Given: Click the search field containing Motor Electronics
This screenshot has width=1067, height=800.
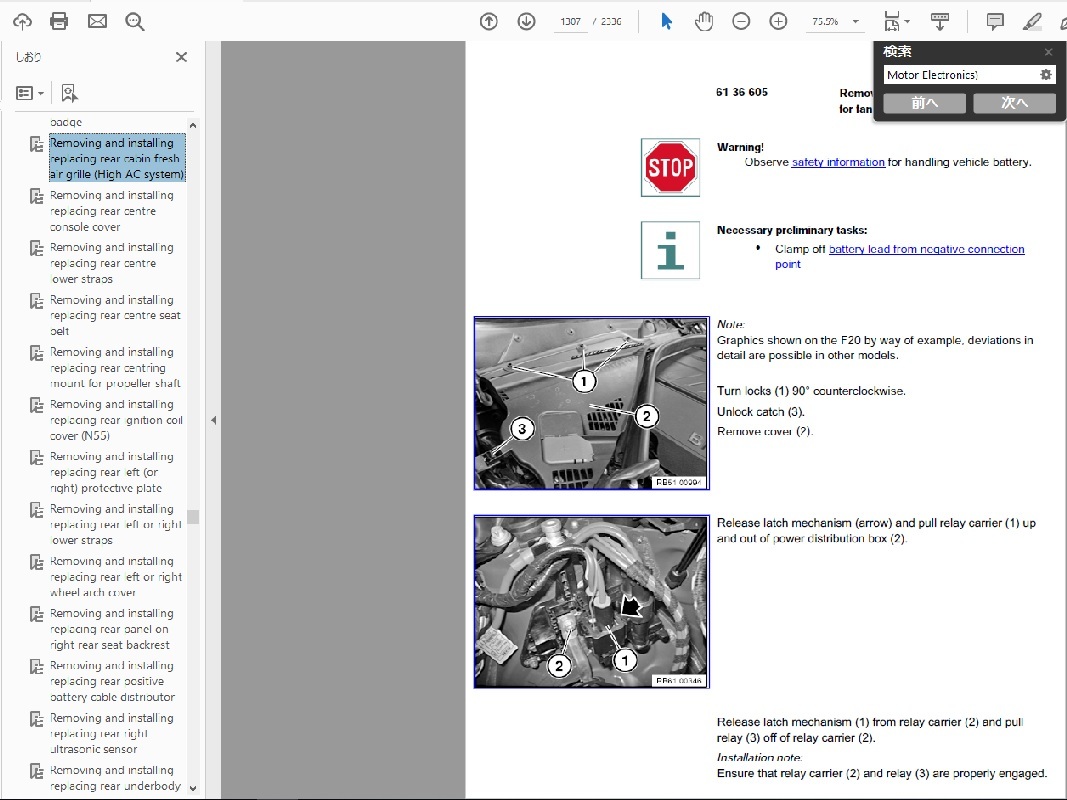Looking at the screenshot, I should 960,75.
